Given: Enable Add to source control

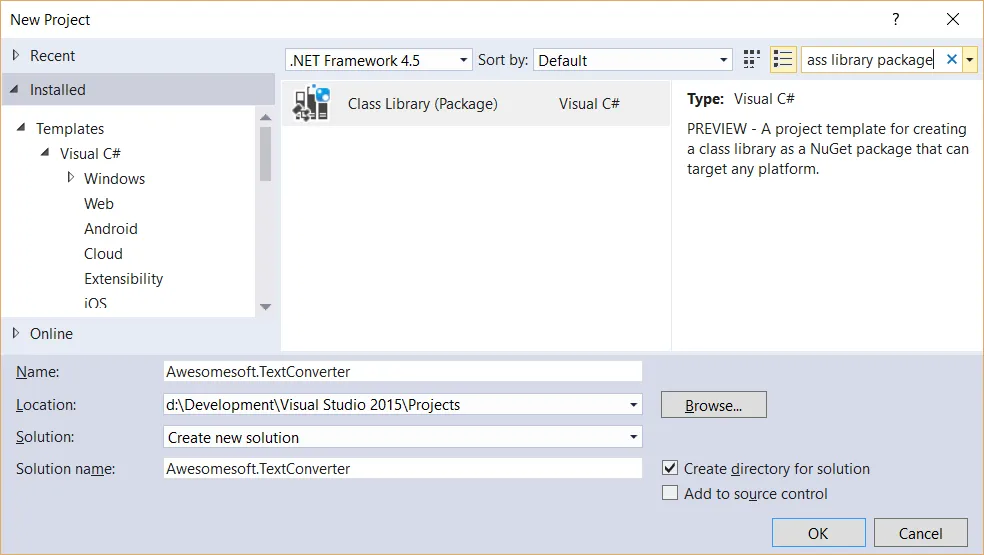Looking at the screenshot, I should pos(670,493).
